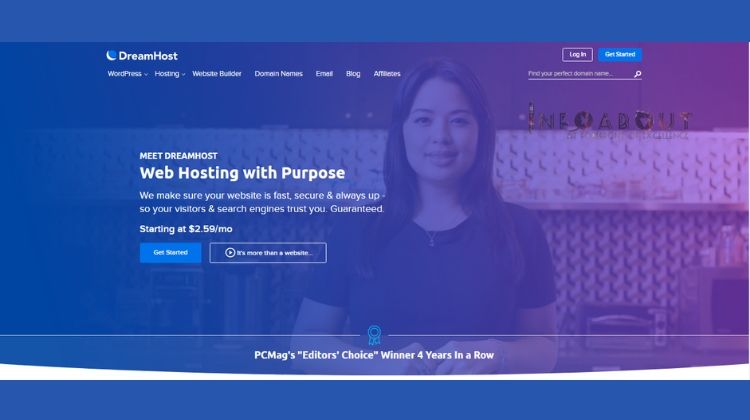Open the Blog link

click(x=353, y=74)
